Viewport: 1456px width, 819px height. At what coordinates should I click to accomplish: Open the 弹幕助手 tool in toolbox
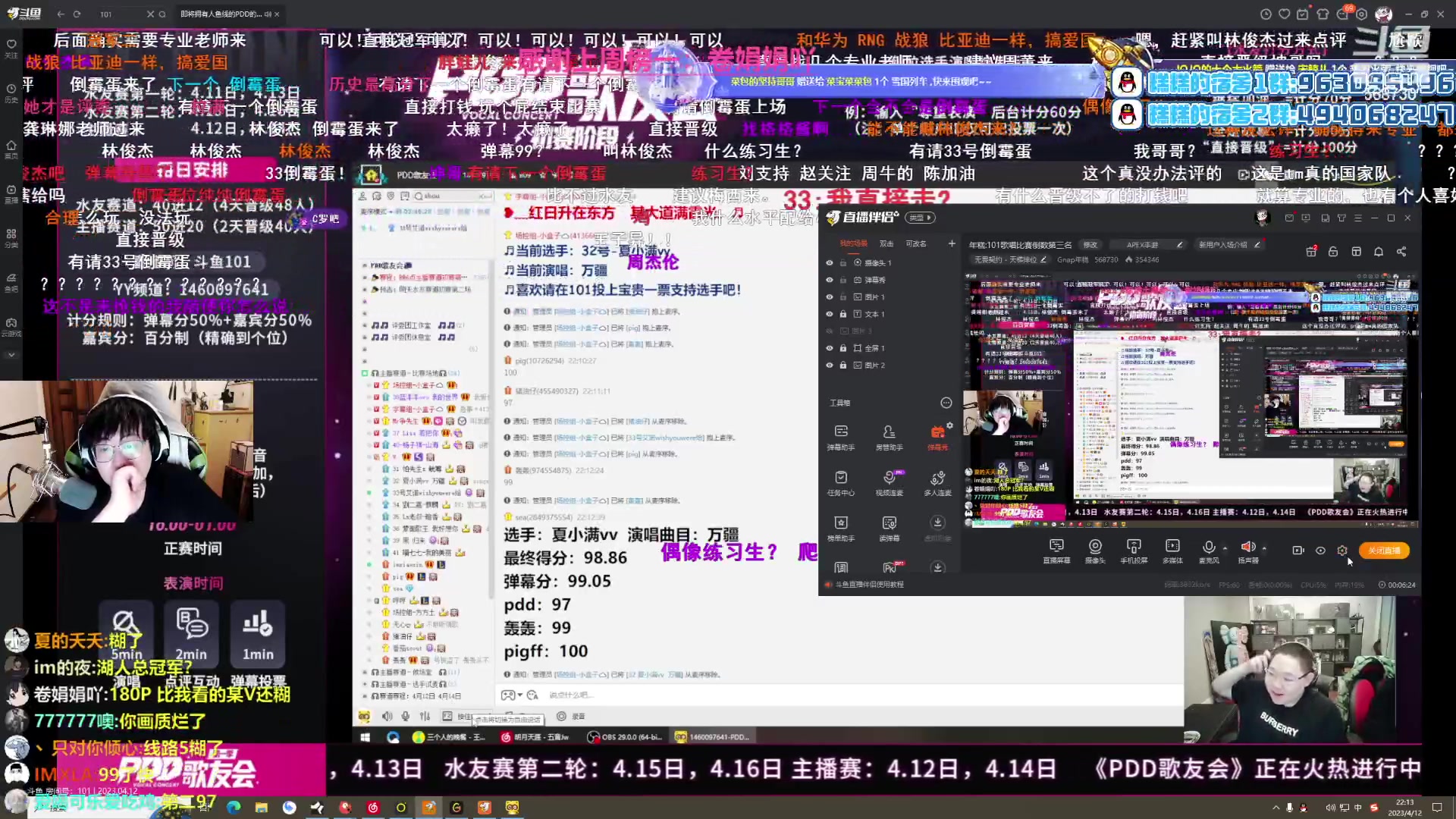(841, 438)
